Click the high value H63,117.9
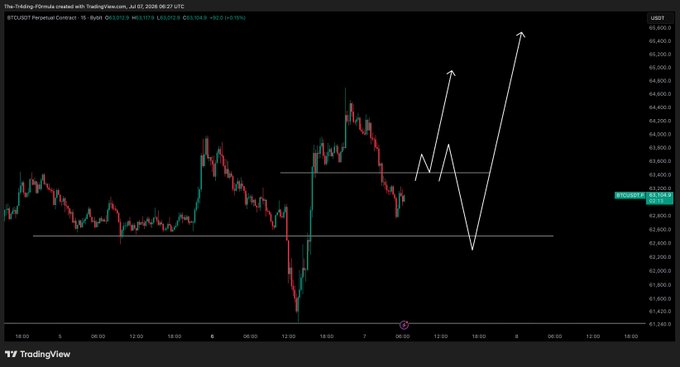 143,18
